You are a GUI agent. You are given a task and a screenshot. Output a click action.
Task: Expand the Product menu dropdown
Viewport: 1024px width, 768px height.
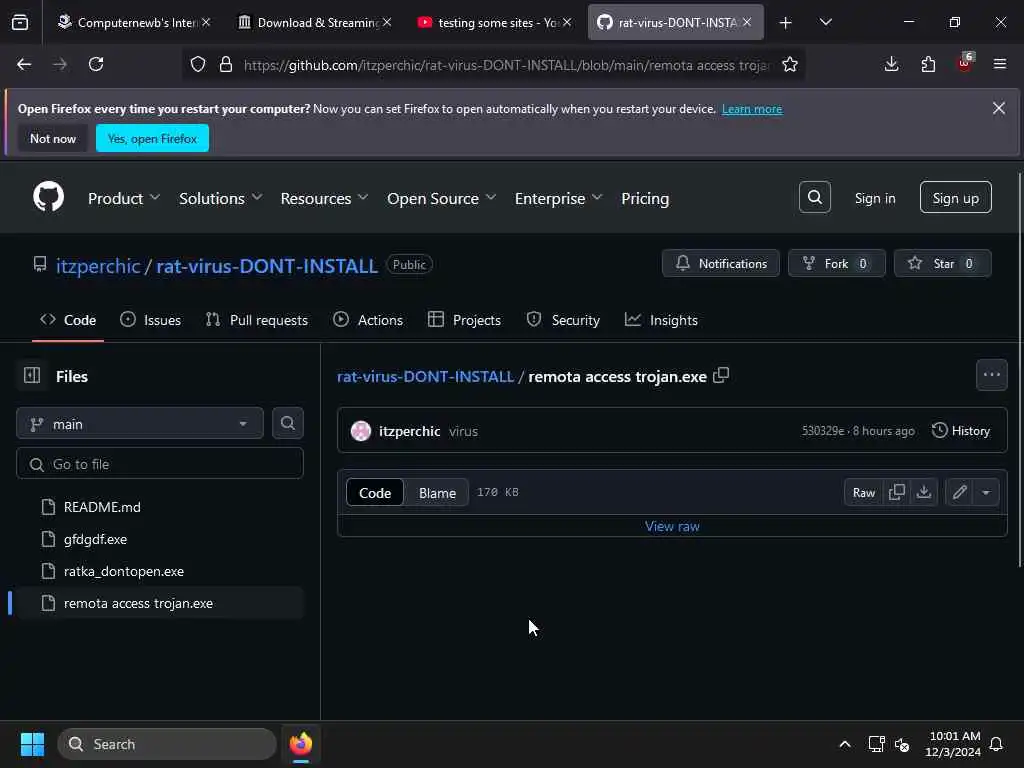[x=123, y=198]
